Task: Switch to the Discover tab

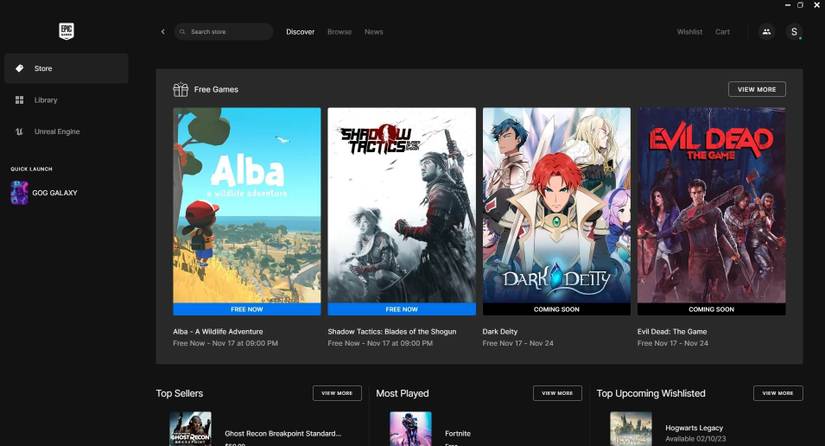Action: [300, 32]
